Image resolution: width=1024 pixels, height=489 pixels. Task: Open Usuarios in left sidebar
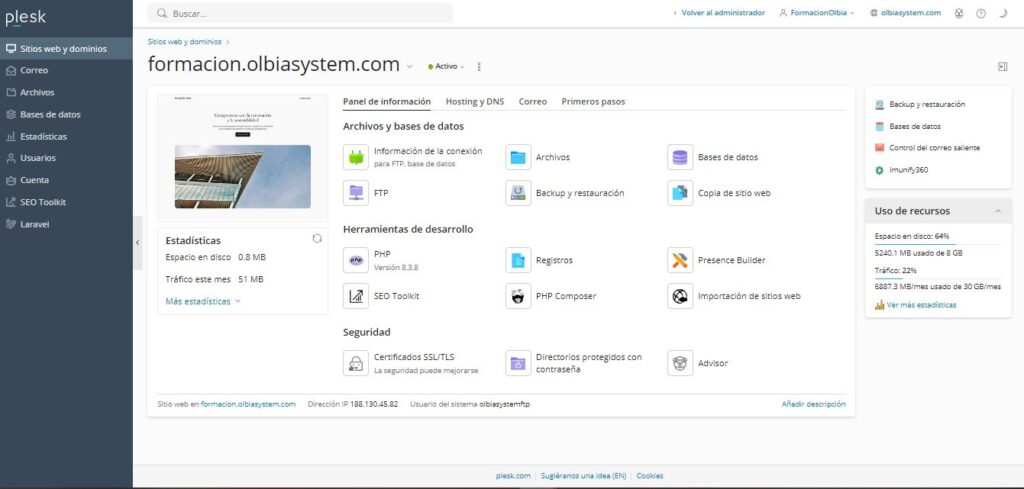coord(66,158)
